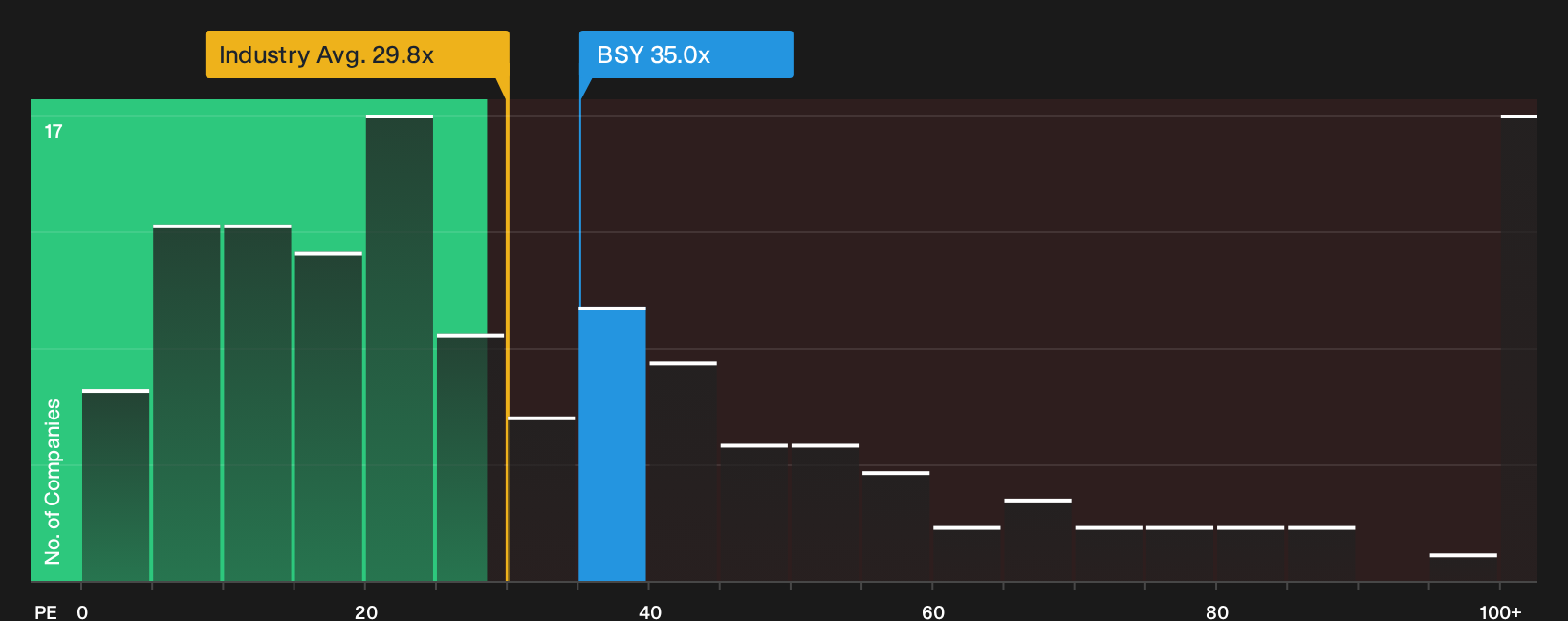Screen dimensions: 1568x621
Task: Click the x-axis value 80
Action: pos(1217,611)
